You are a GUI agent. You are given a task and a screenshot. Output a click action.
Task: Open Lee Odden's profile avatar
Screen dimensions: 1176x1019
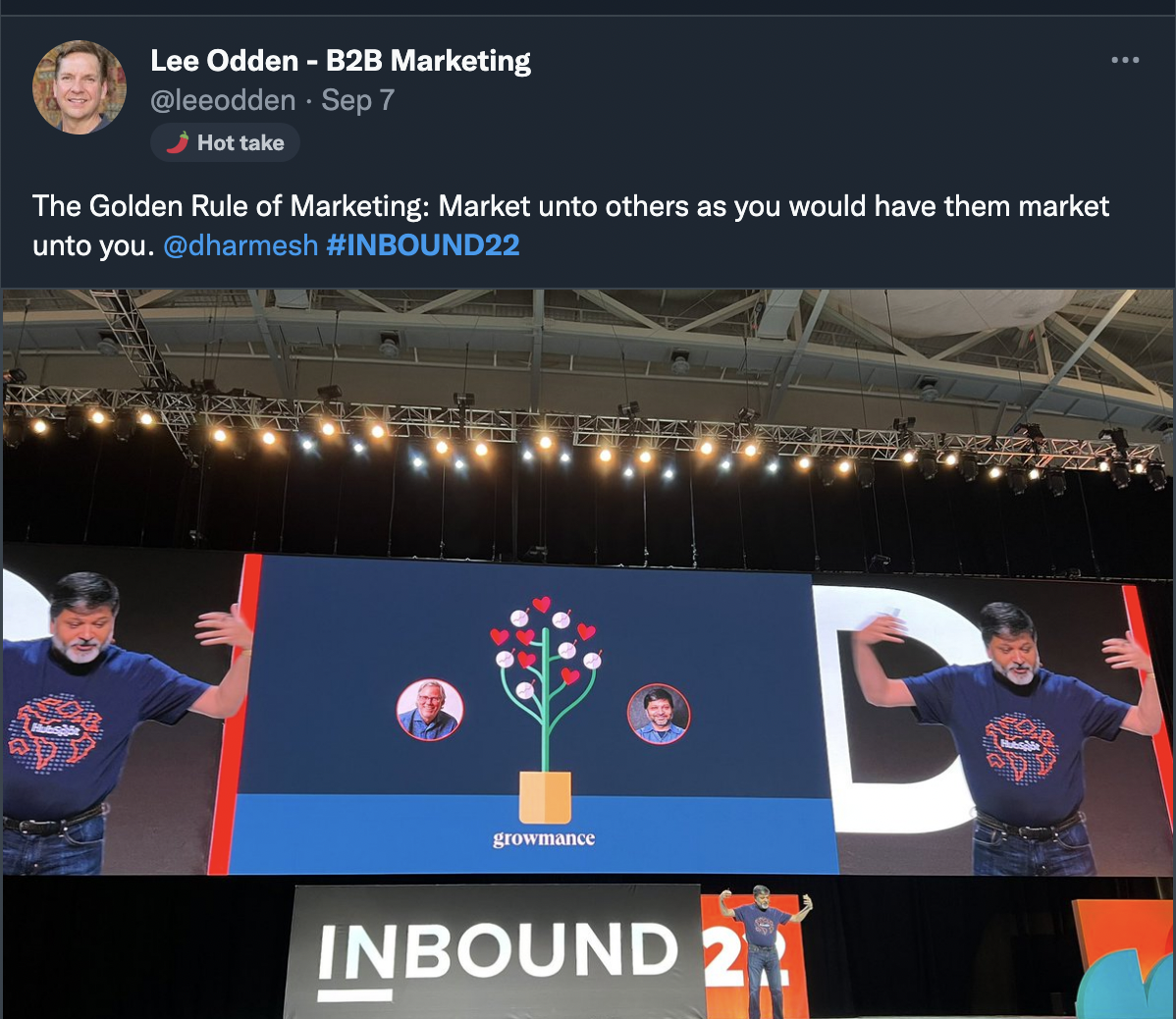pos(80,87)
